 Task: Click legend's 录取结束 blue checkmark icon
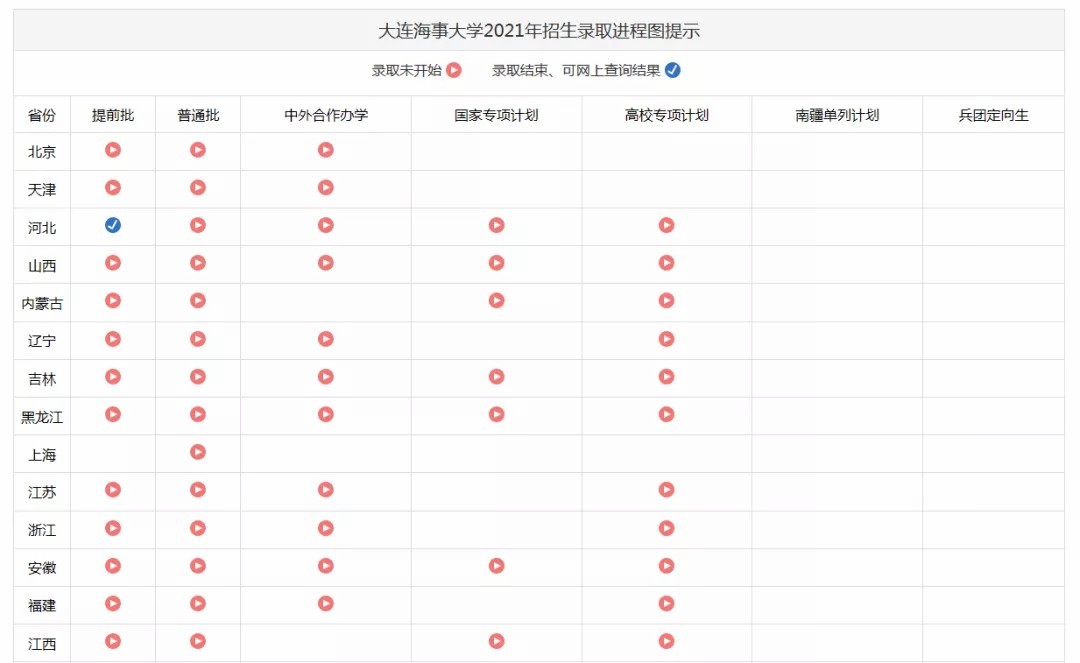671,70
